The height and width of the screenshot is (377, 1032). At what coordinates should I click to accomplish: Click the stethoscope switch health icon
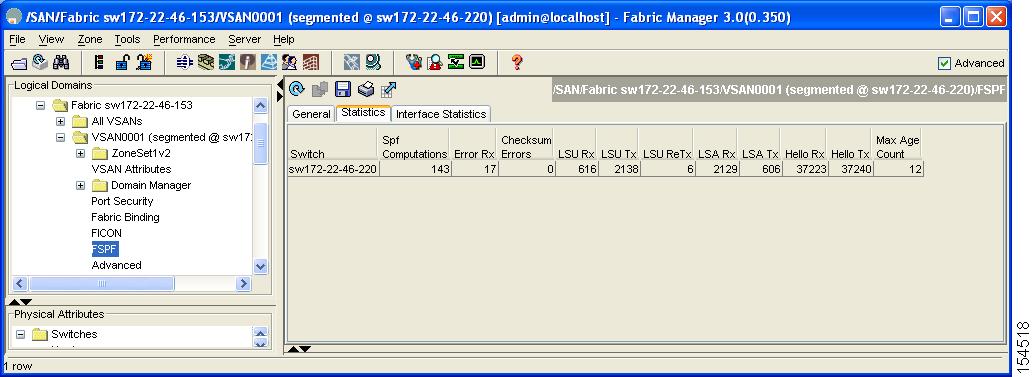(413, 63)
